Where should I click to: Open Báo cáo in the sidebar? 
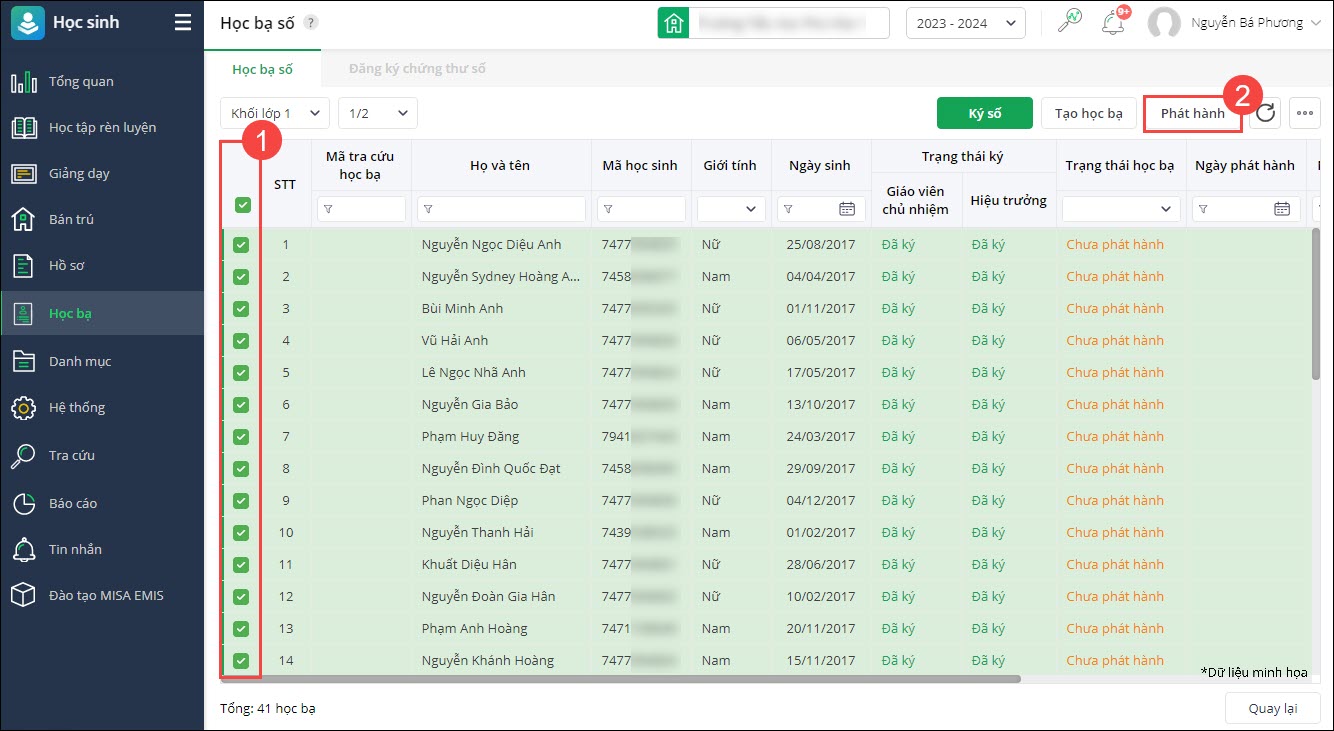[73, 503]
